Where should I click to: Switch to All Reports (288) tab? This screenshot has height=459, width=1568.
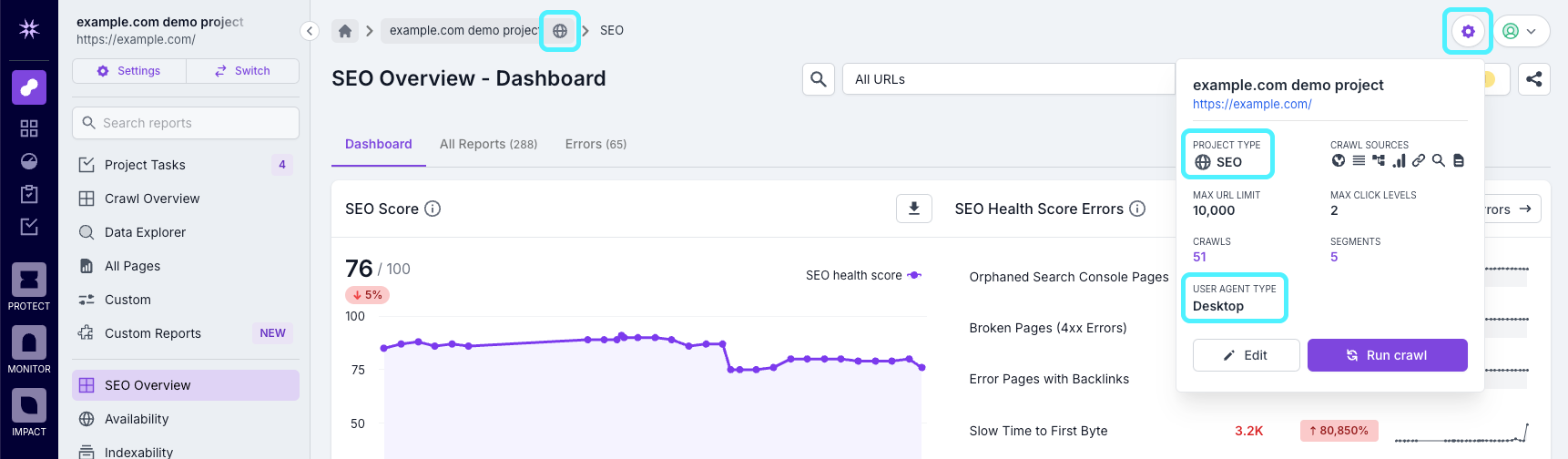click(x=488, y=144)
